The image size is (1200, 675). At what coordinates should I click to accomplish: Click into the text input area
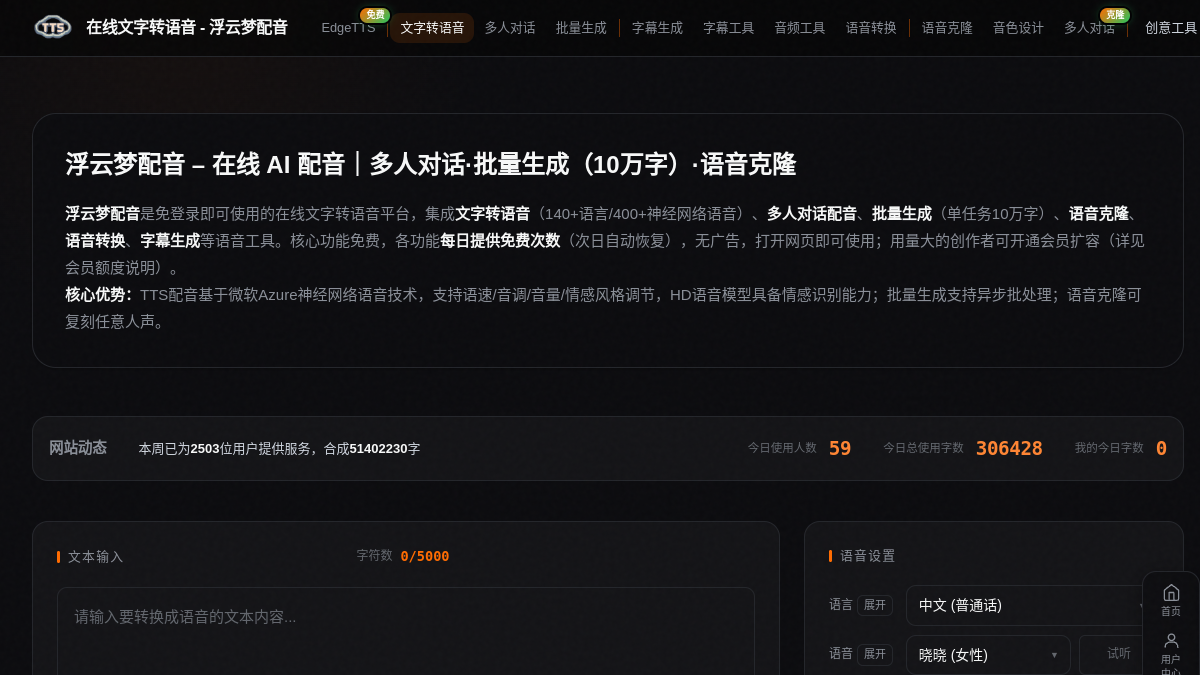click(x=406, y=631)
